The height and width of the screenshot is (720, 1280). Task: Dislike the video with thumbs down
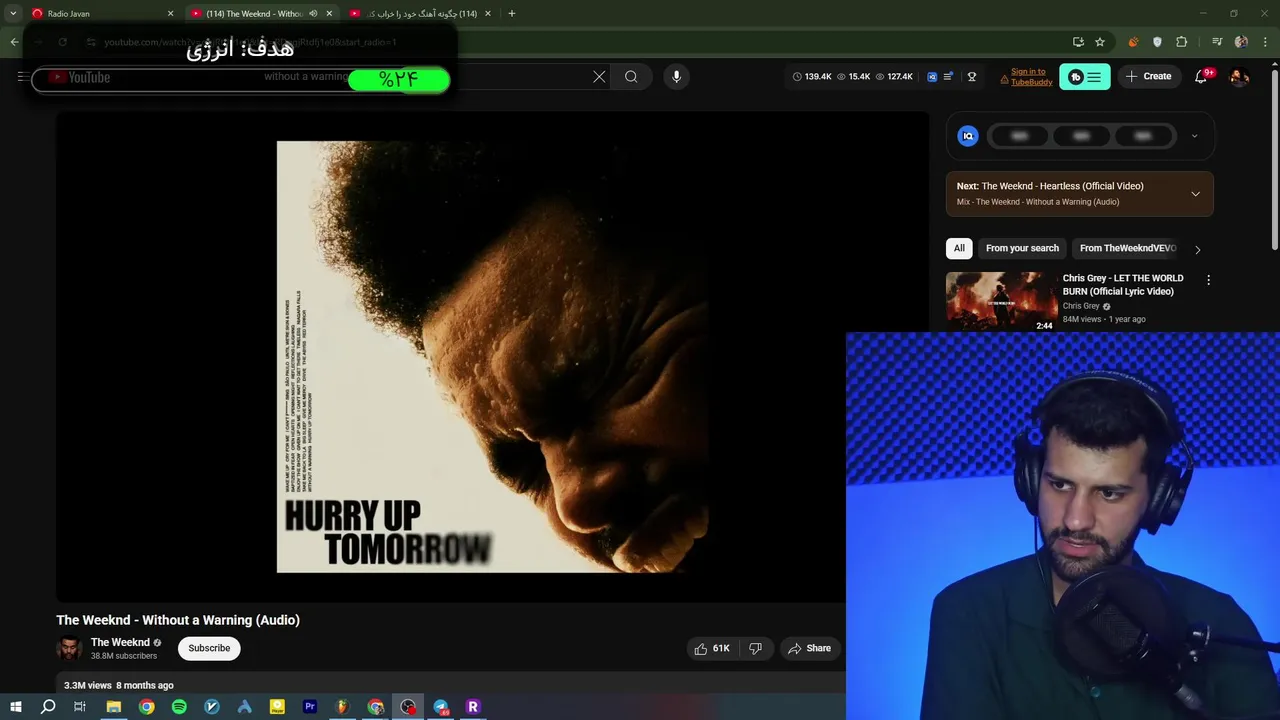(756, 648)
